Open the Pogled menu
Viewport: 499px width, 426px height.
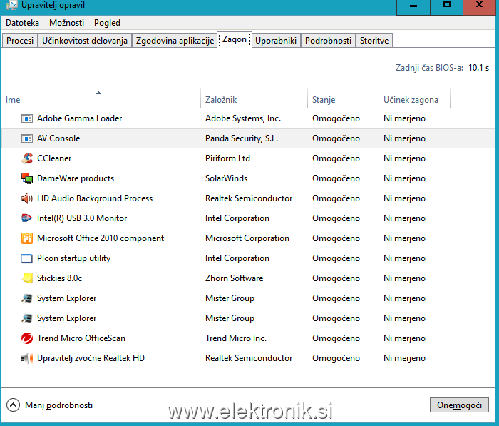point(107,23)
